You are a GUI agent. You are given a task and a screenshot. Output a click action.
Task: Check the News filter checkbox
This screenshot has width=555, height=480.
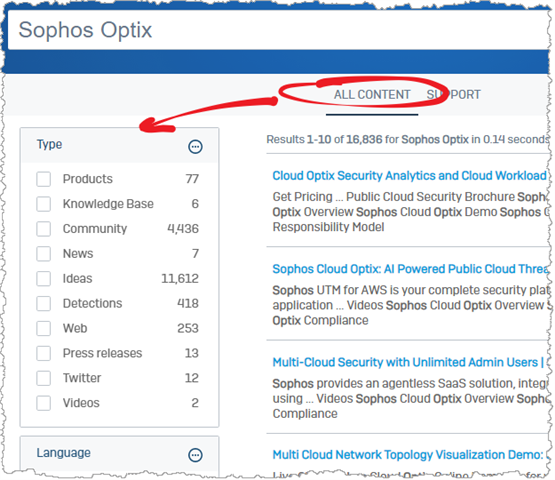(44, 254)
